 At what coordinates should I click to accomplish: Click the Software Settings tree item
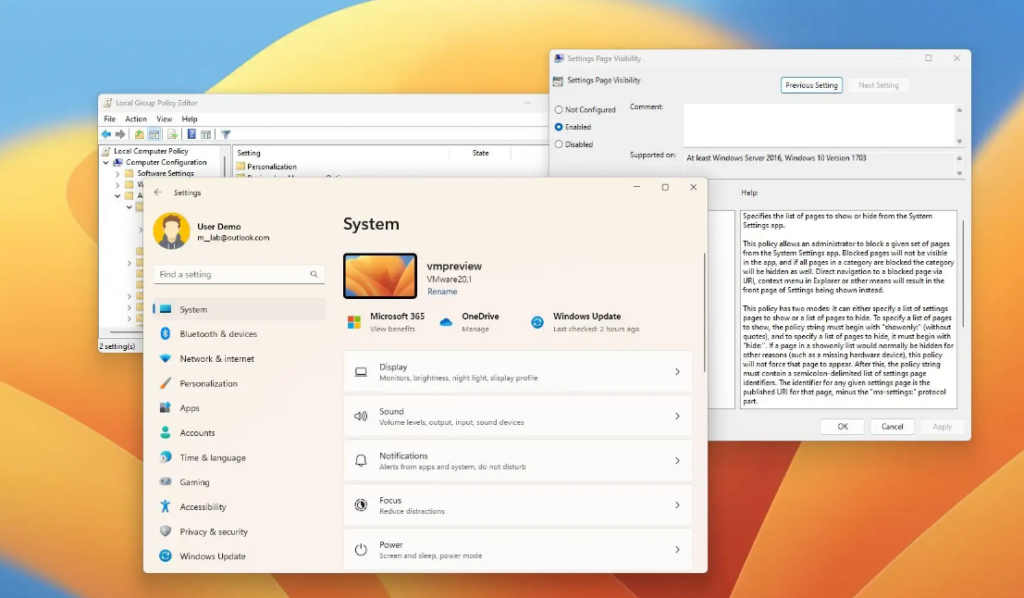[x=165, y=174]
